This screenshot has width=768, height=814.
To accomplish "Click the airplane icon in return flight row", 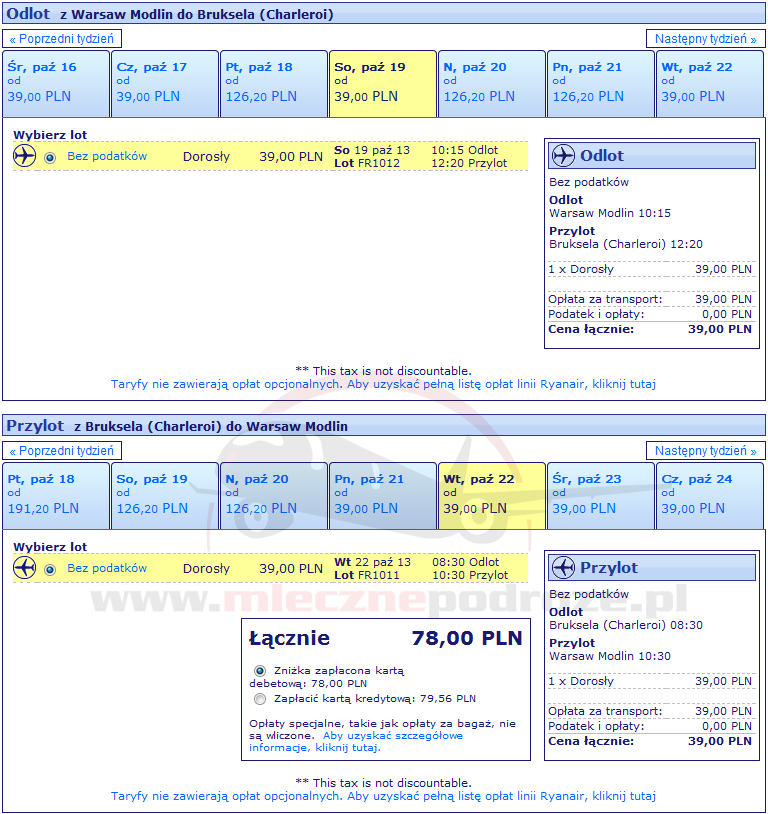I will coord(25,568).
